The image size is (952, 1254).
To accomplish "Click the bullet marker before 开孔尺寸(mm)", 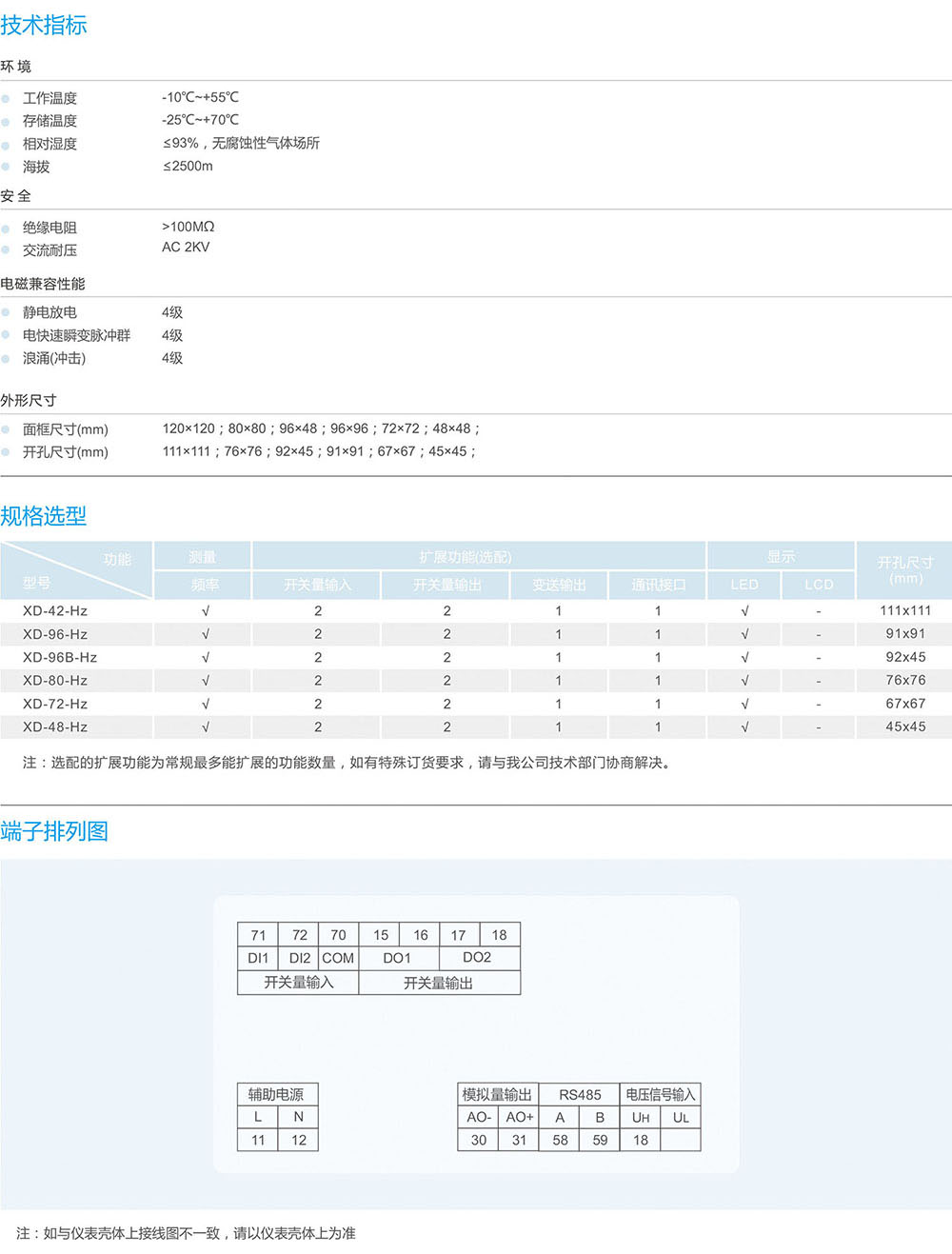I will [6, 452].
